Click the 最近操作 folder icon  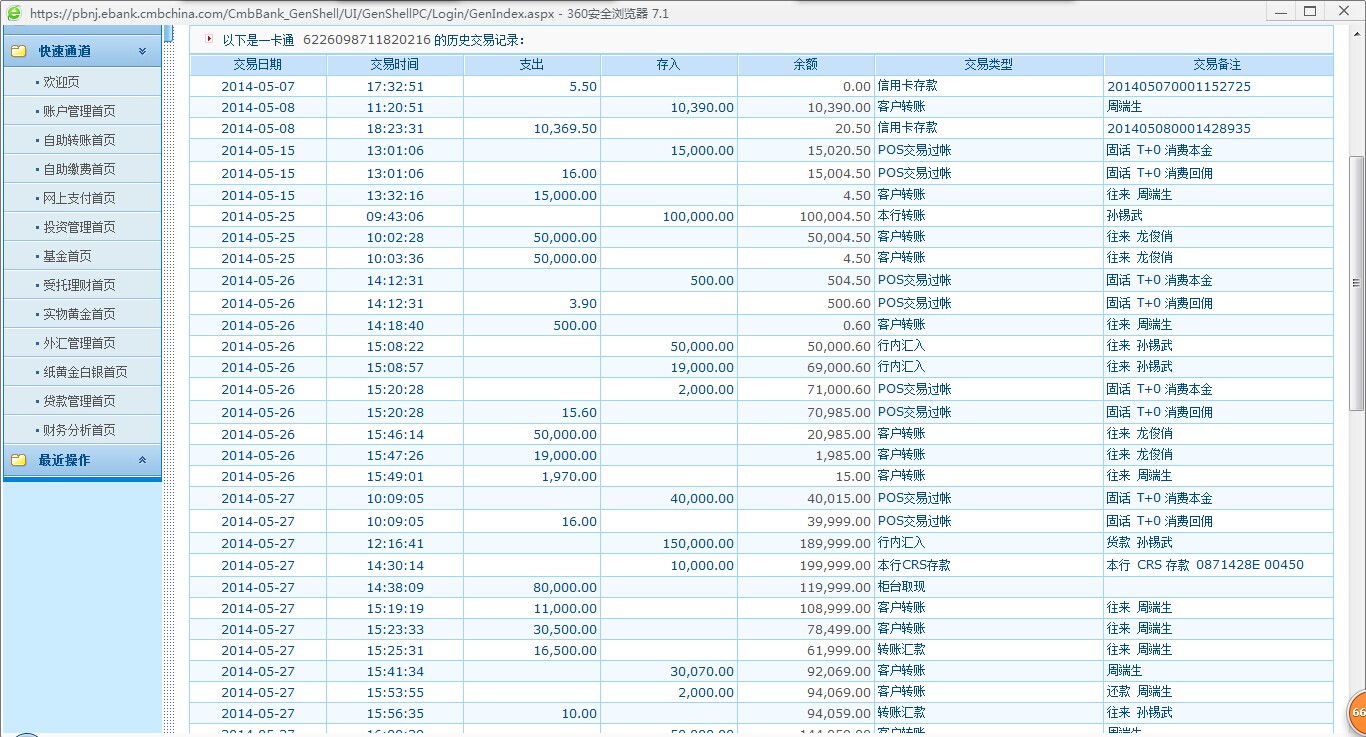[x=18, y=460]
